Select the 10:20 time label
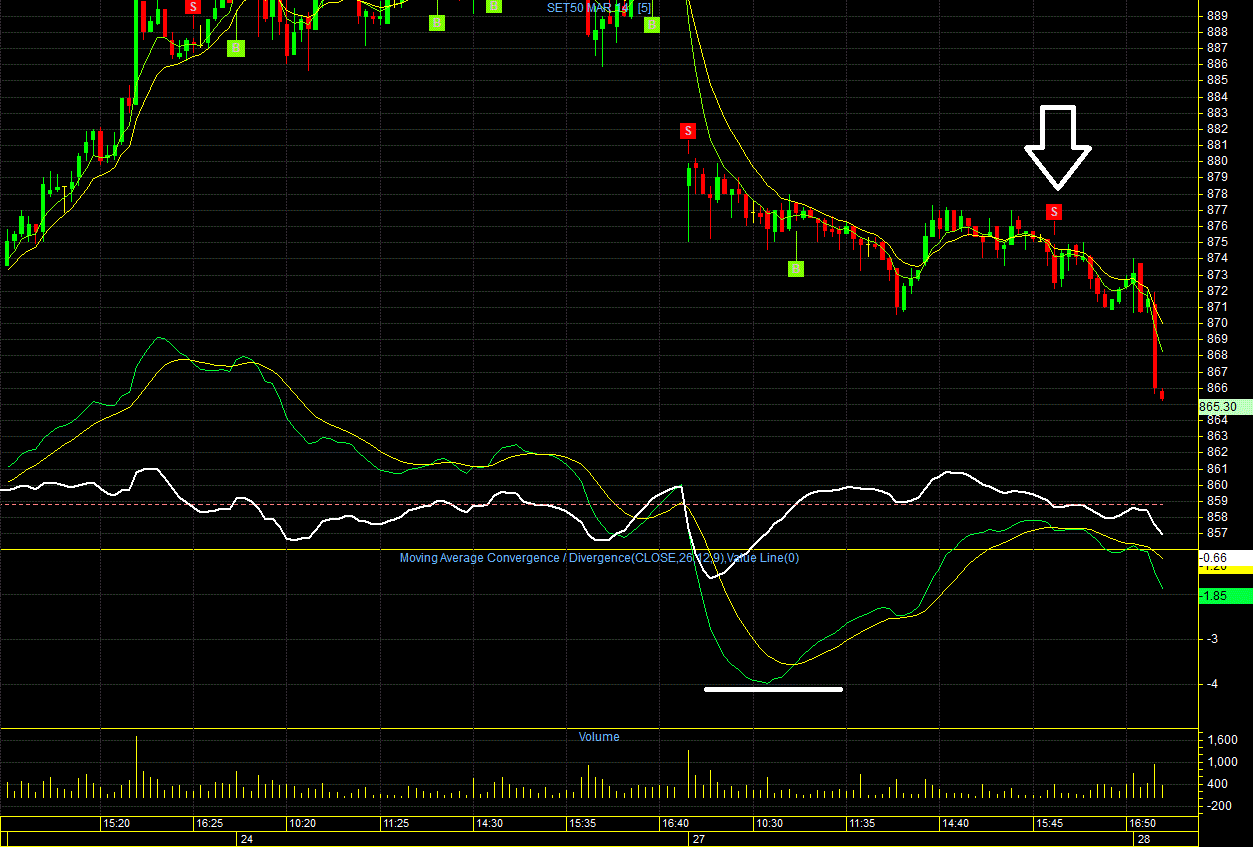Image resolution: width=1253 pixels, height=847 pixels. (302, 824)
